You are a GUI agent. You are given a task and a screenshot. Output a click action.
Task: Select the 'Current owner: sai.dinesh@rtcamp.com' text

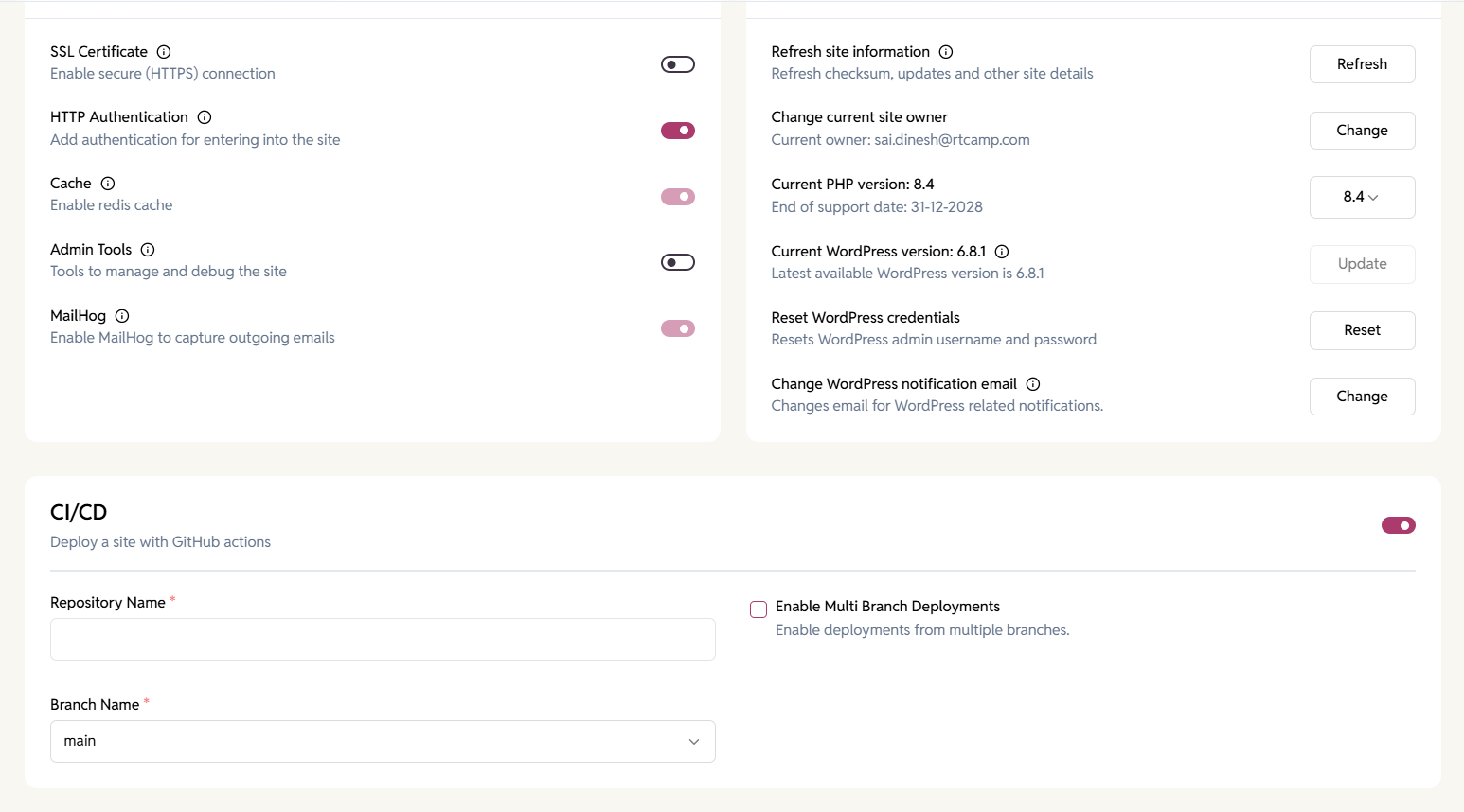(901, 140)
